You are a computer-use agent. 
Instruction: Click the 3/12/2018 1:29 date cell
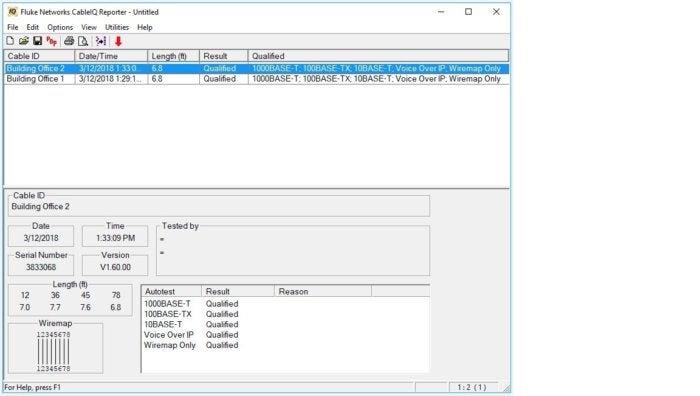110,79
